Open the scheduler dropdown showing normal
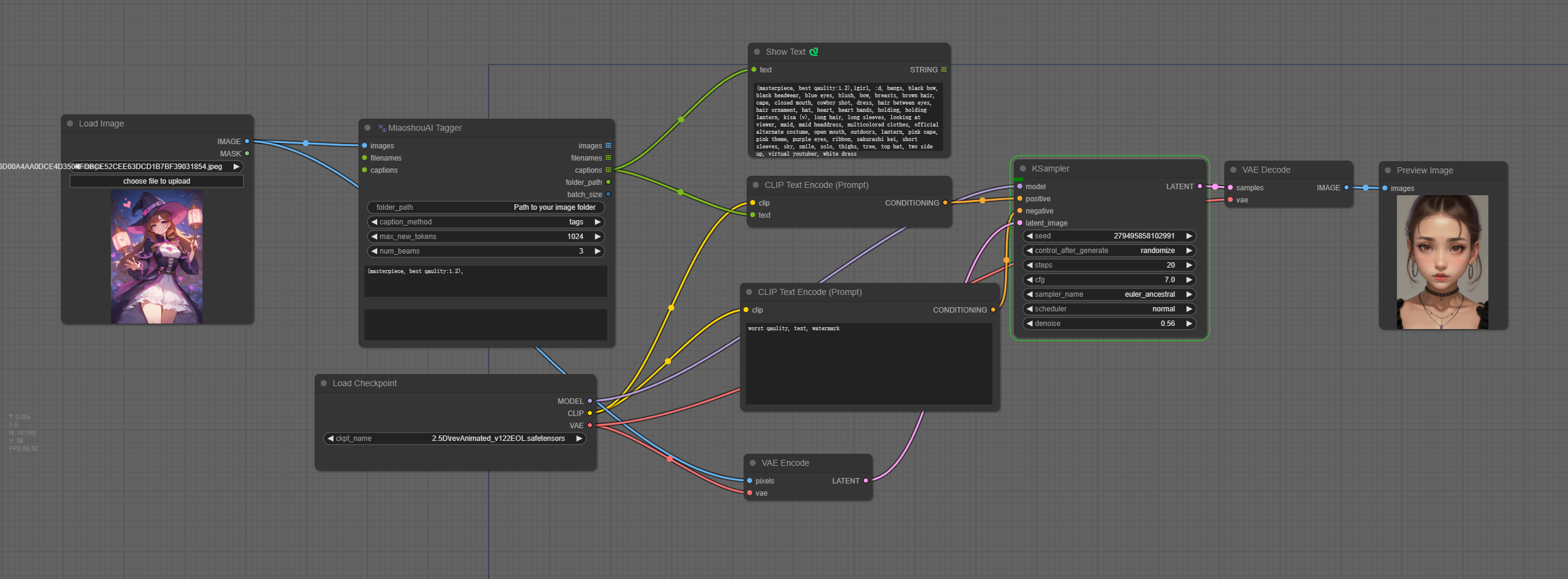The image size is (1568, 579). 1109,309
